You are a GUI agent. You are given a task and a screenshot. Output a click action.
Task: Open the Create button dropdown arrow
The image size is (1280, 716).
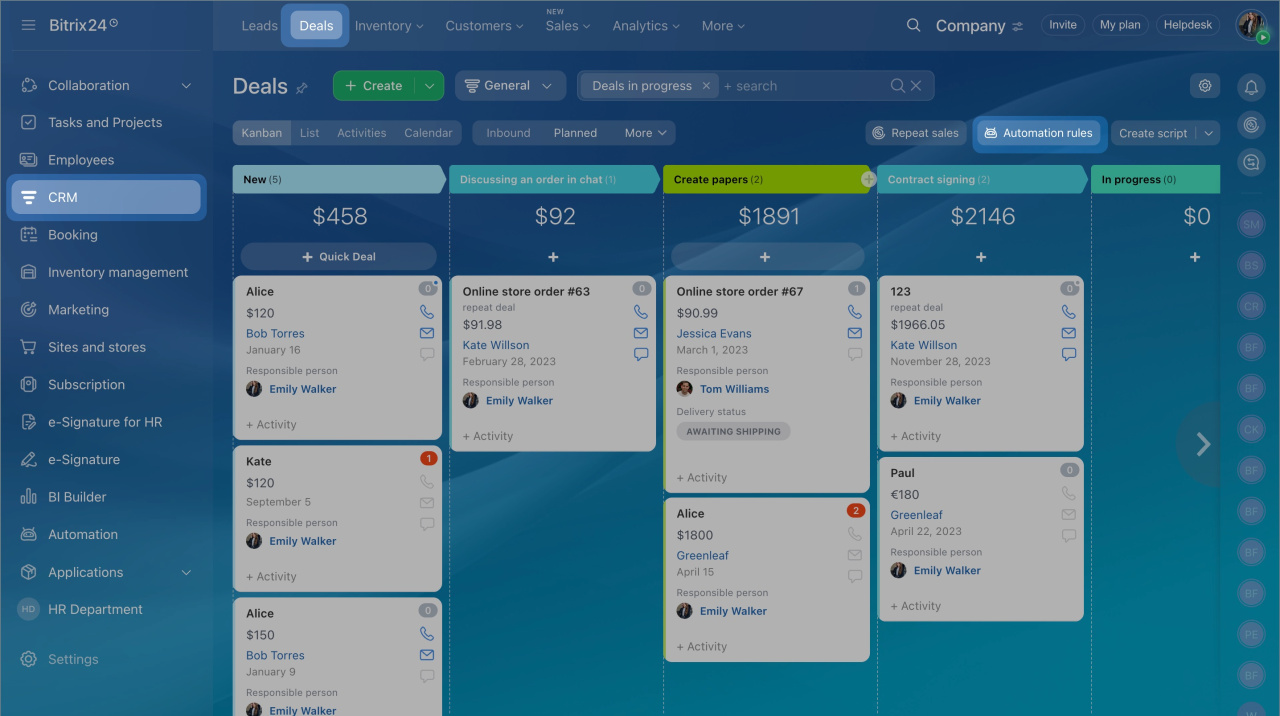click(x=429, y=86)
